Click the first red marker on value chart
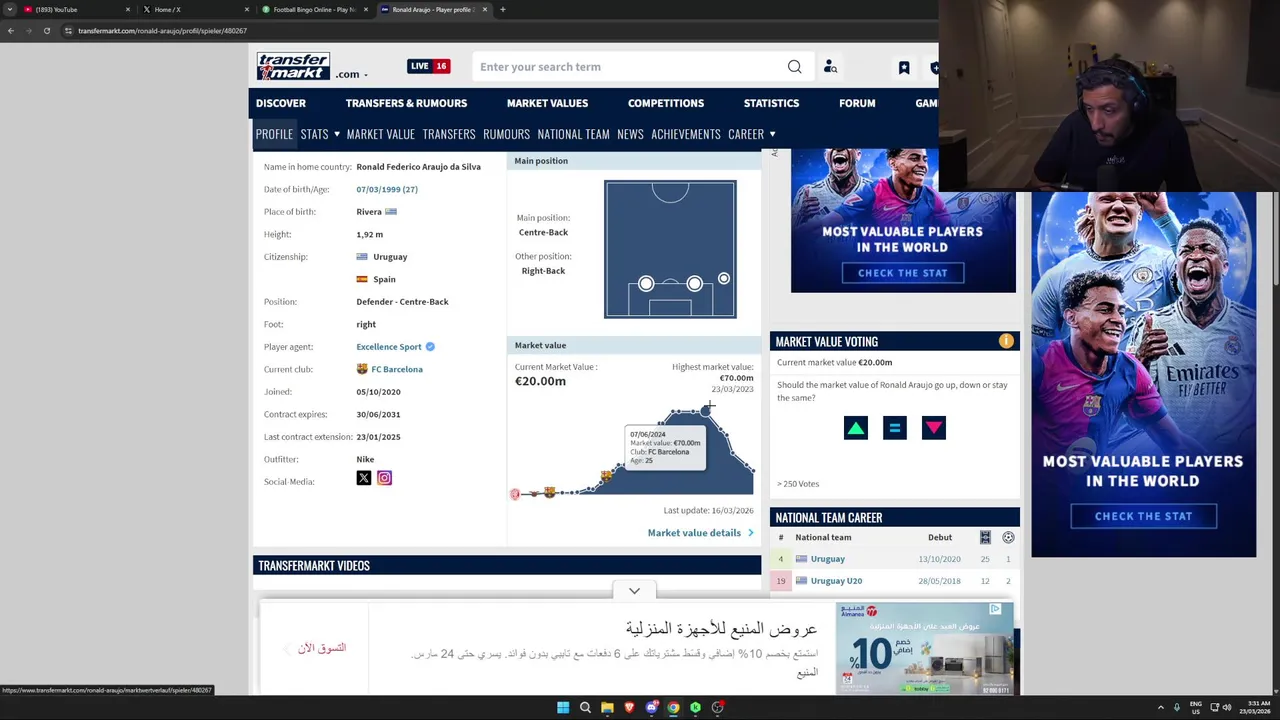Screen dimensions: 1280x720 pos(515,494)
